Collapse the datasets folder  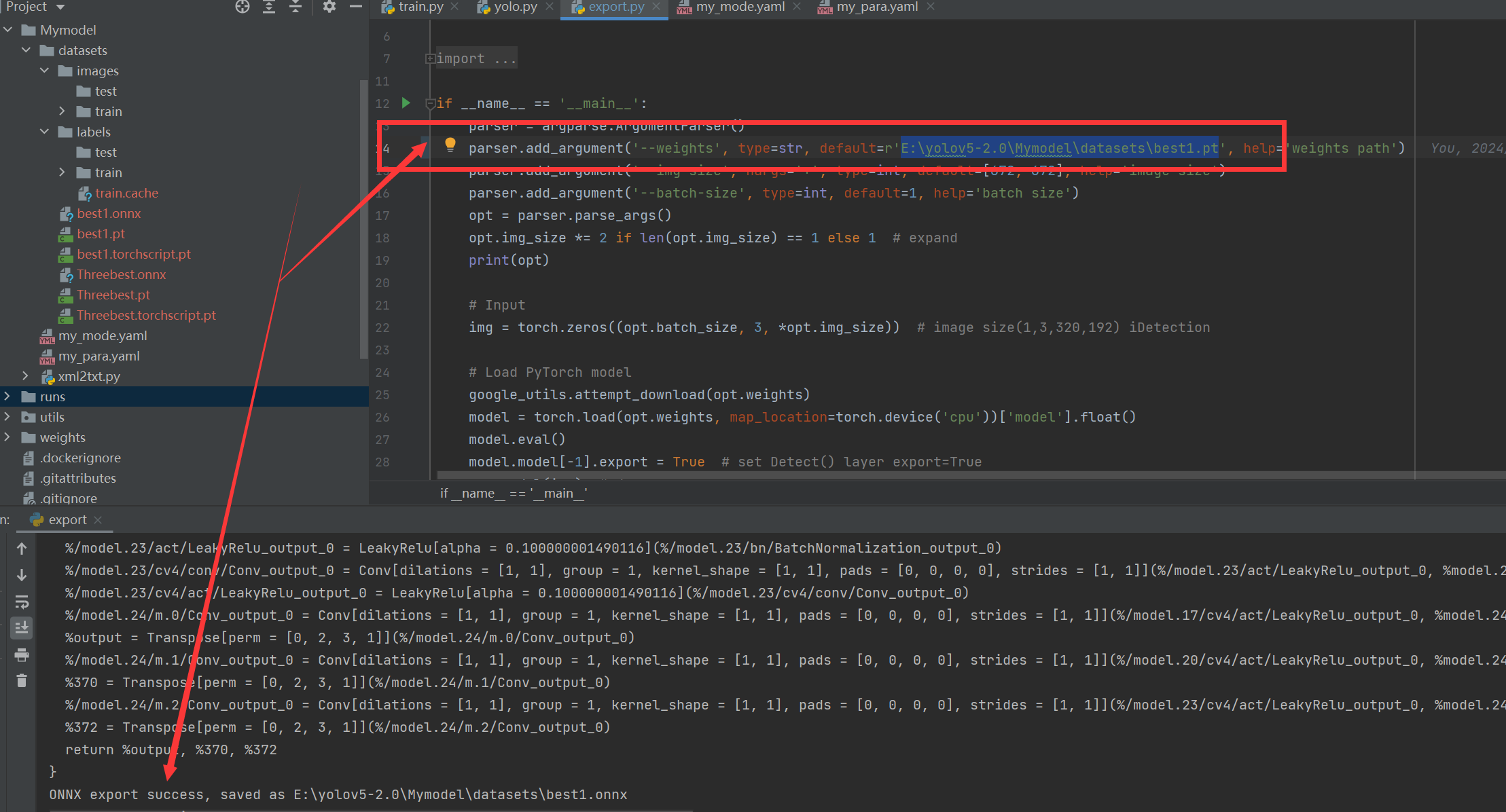(x=26, y=50)
